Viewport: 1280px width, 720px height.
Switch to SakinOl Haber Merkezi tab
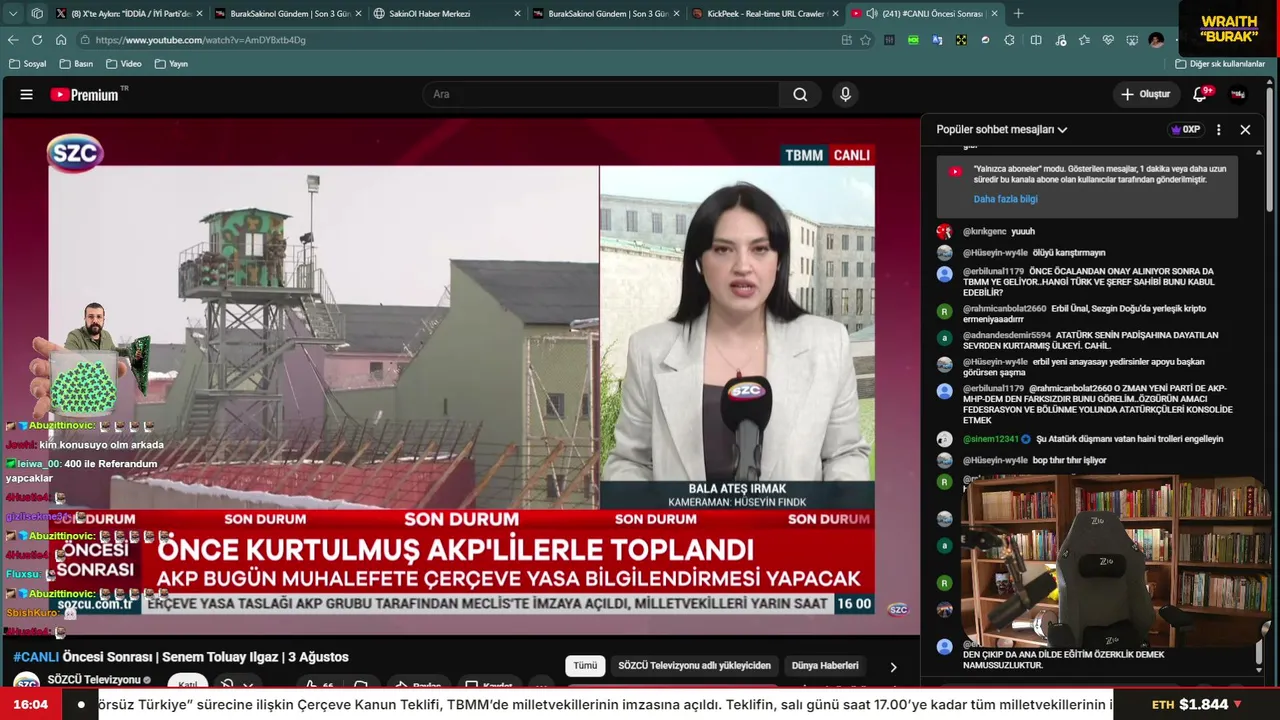click(x=446, y=13)
